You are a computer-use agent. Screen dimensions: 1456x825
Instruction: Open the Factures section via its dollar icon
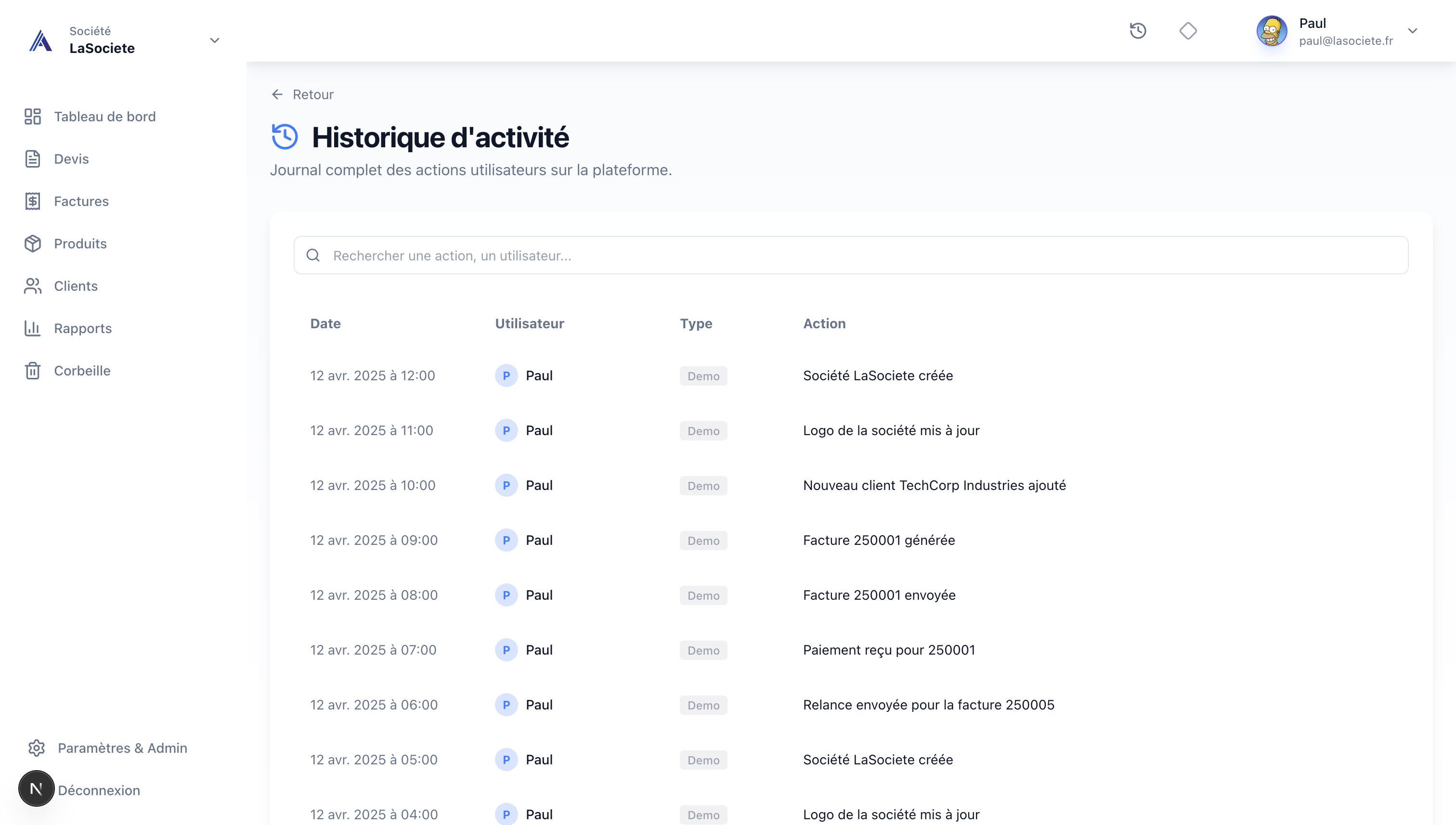tap(32, 201)
